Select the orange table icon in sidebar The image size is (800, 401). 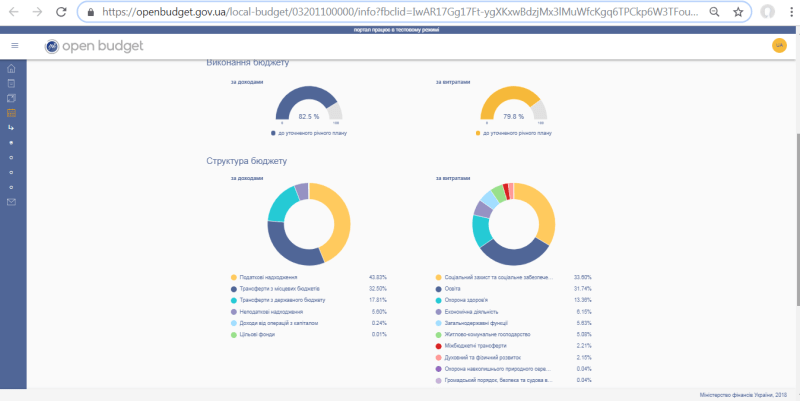pos(12,113)
